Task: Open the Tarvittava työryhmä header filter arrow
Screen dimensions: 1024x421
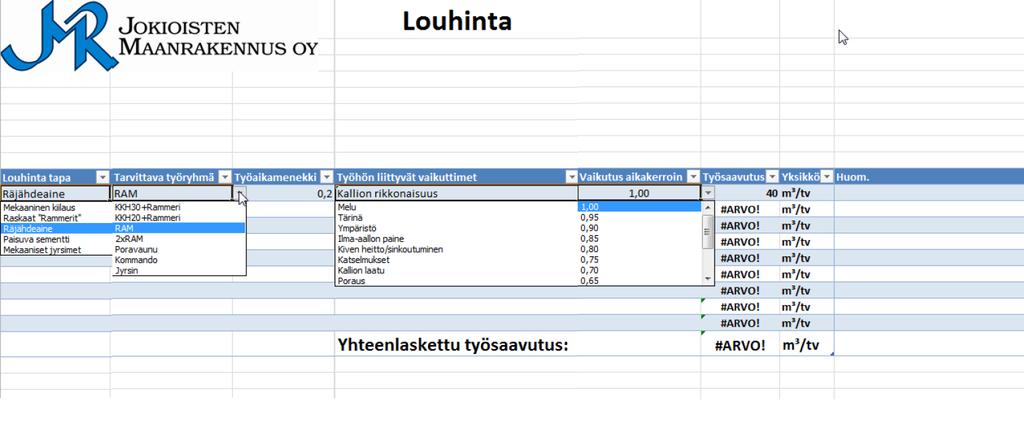Action: click(225, 178)
